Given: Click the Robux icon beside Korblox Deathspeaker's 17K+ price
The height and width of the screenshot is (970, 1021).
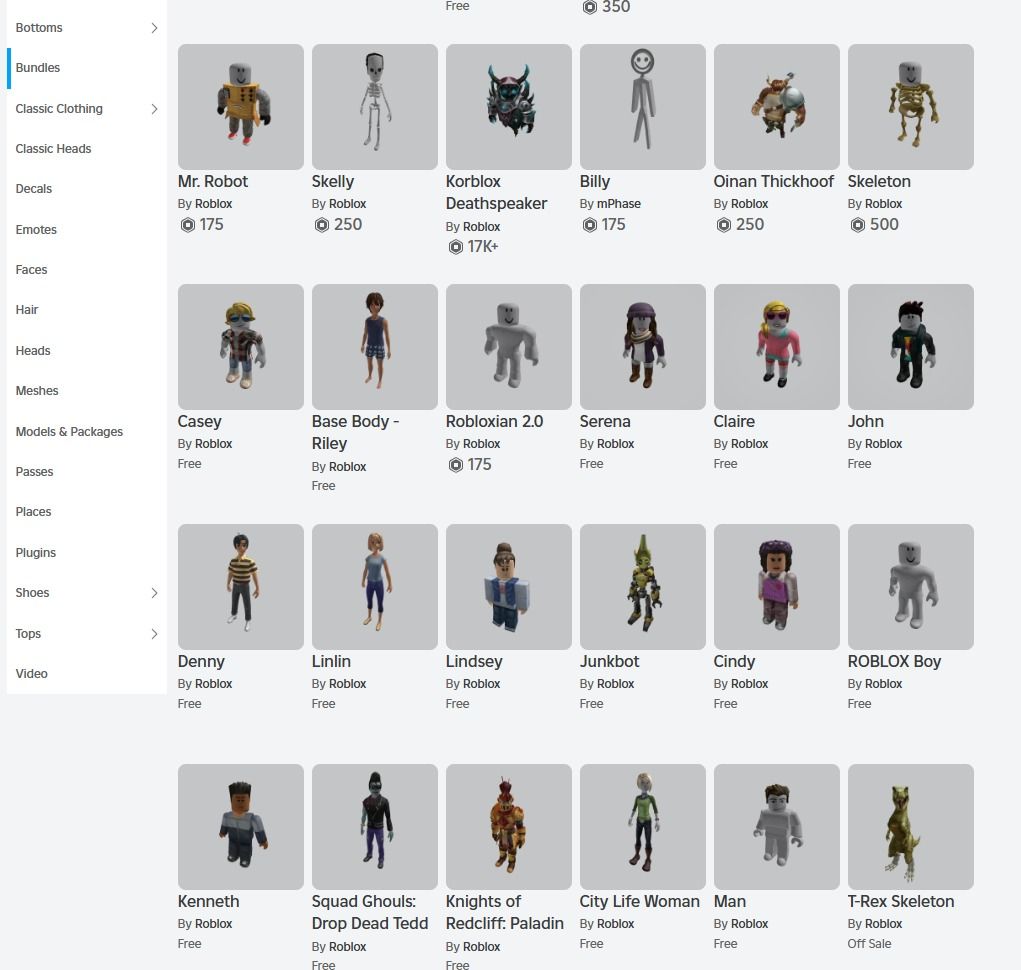Looking at the screenshot, I should [x=454, y=246].
